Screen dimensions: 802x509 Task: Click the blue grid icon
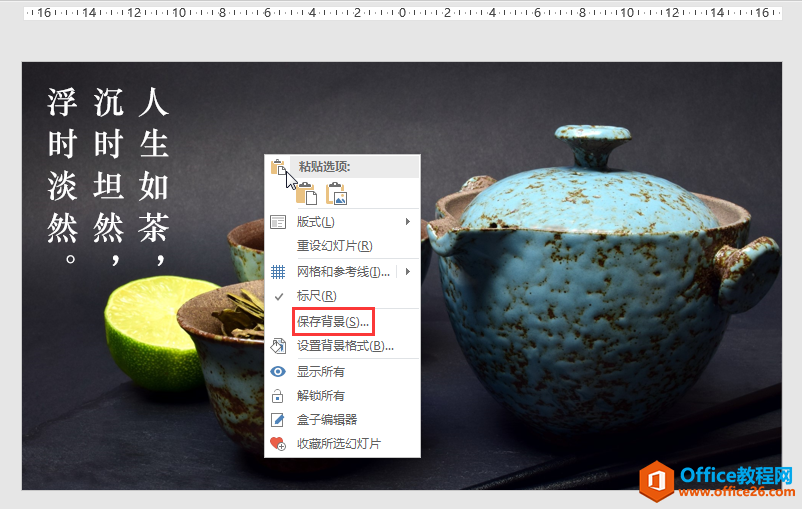(279, 271)
